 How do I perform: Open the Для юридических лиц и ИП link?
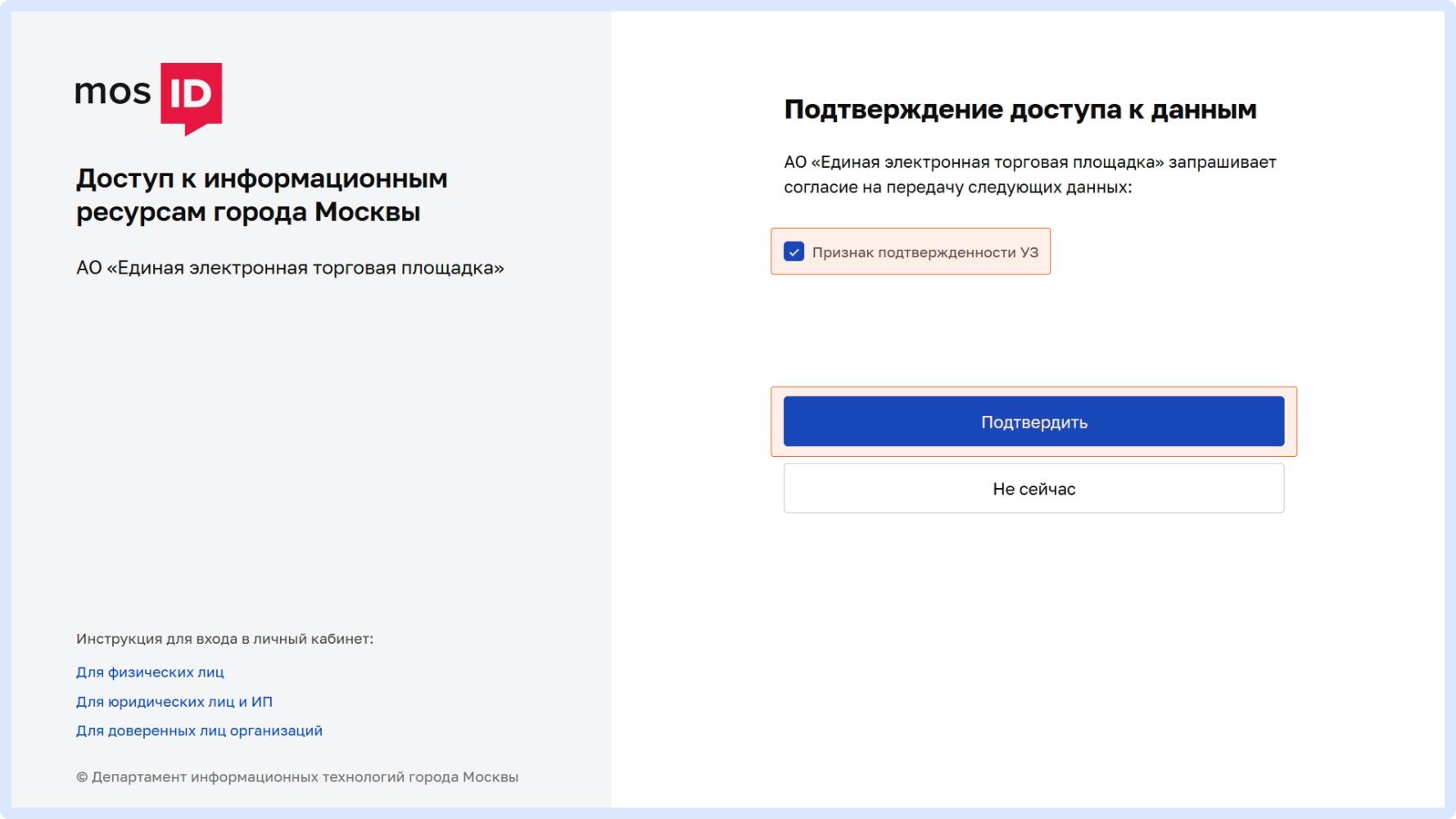[174, 702]
